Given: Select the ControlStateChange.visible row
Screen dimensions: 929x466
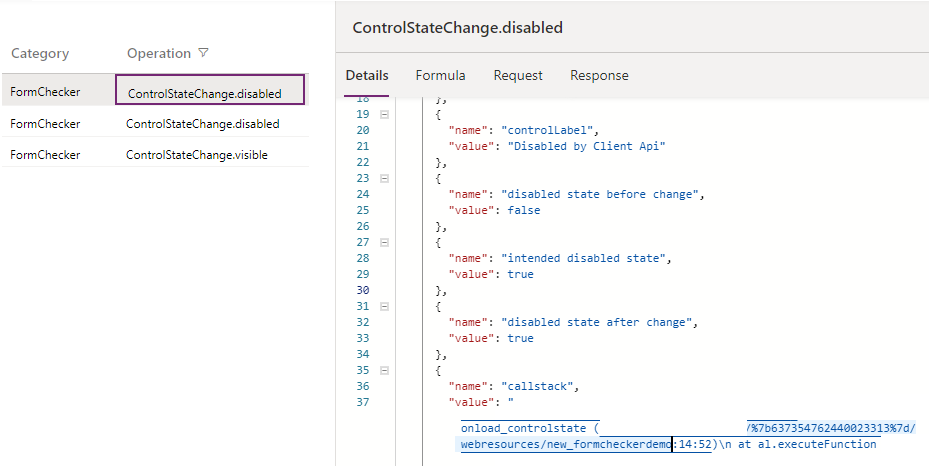Looking at the screenshot, I should pos(196,155).
